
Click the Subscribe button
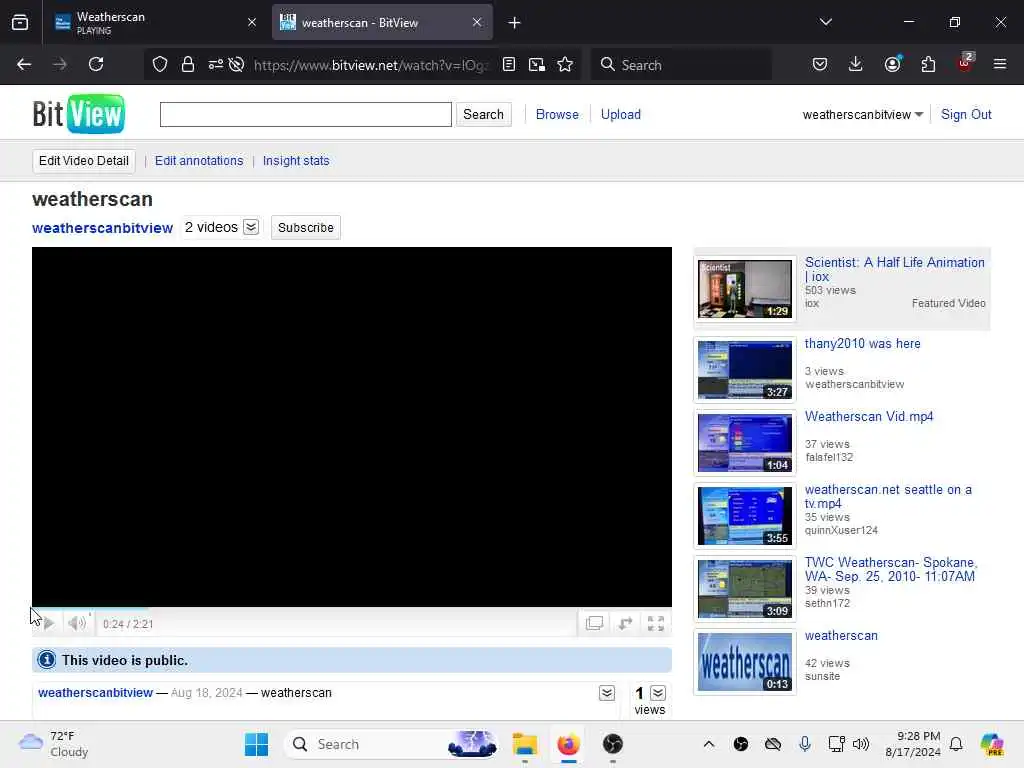306,227
